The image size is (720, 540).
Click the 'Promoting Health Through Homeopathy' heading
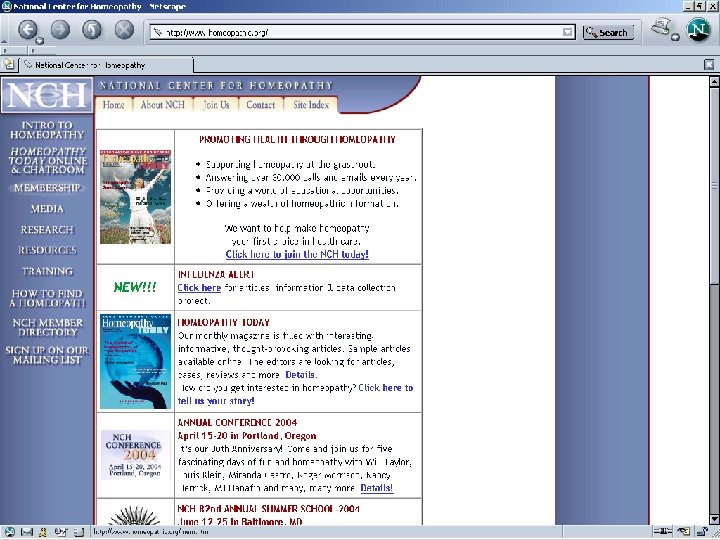[x=297, y=140]
